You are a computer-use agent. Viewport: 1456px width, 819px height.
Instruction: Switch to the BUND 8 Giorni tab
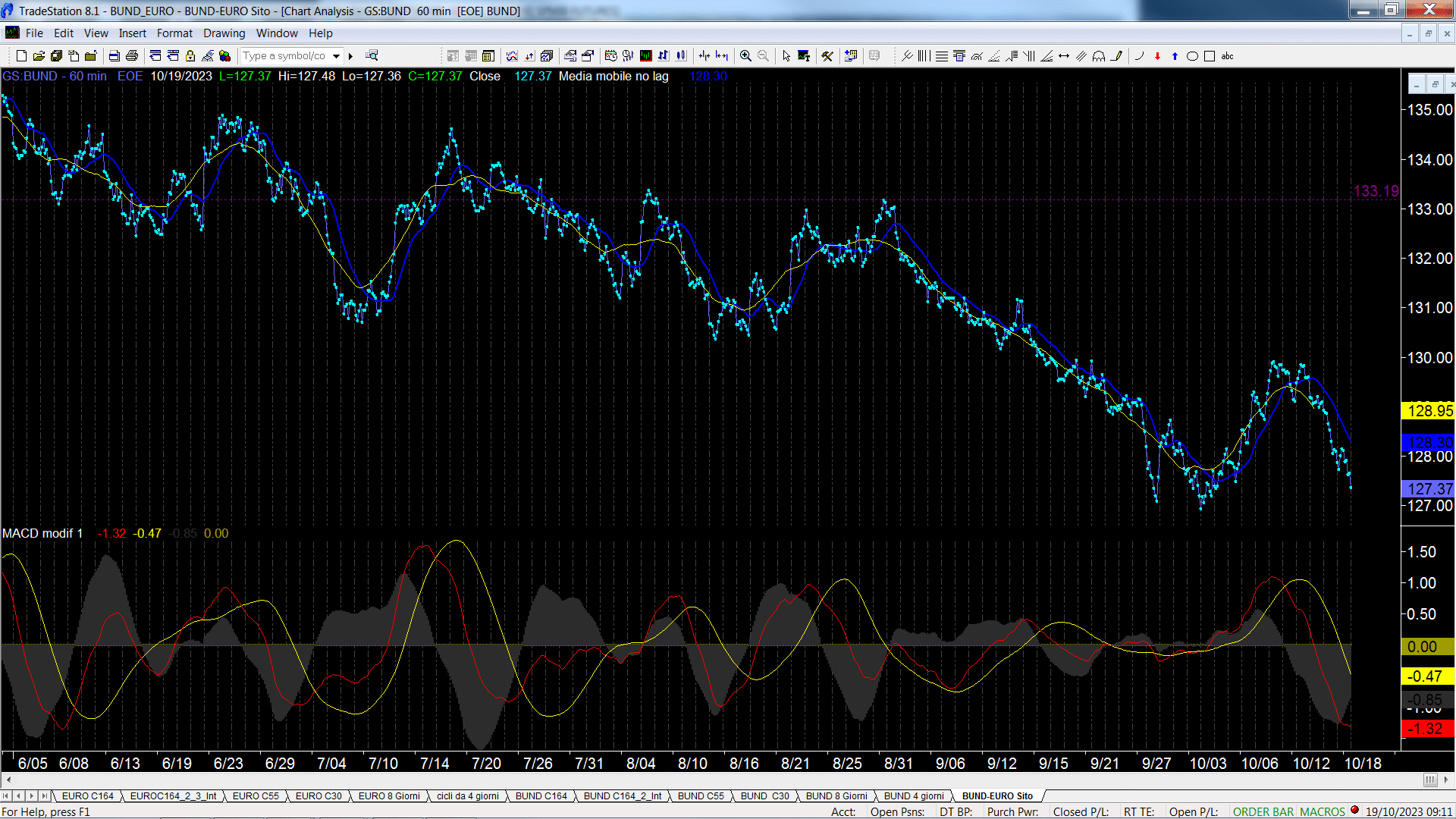(x=836, y=795)
